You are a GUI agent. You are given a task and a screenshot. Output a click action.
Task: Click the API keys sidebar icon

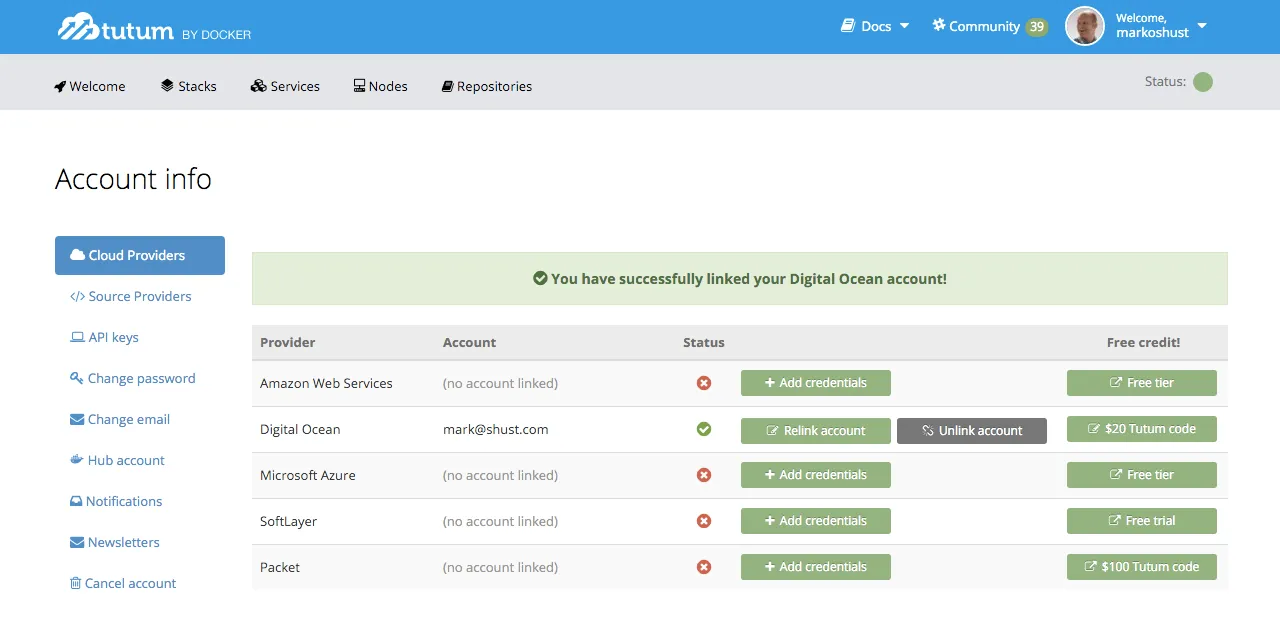coord(77,337)
